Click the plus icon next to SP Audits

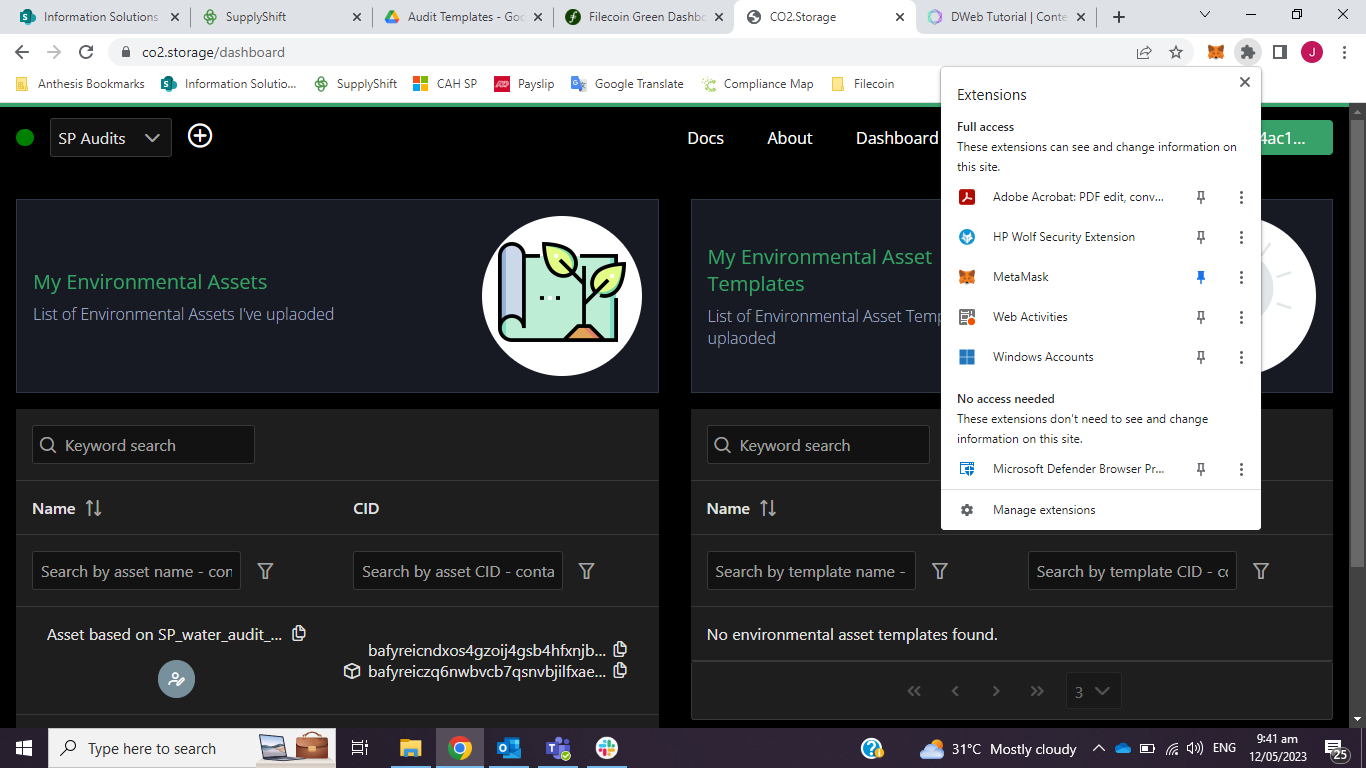tap(200, 136)
